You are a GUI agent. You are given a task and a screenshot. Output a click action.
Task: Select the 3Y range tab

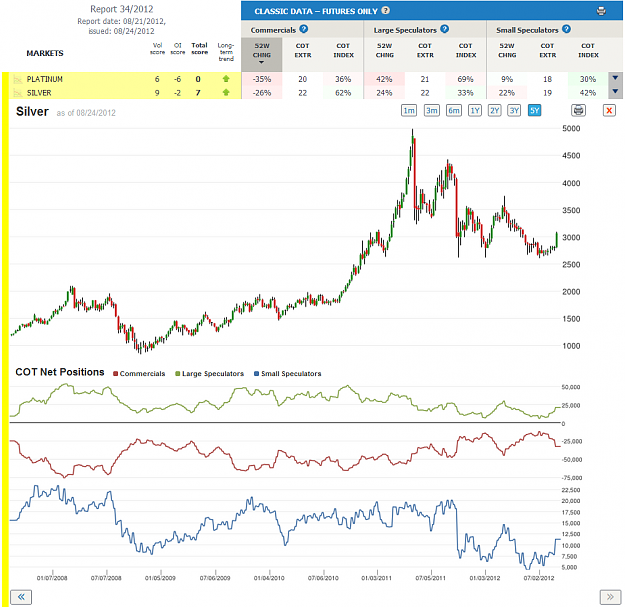pos(514,110)
